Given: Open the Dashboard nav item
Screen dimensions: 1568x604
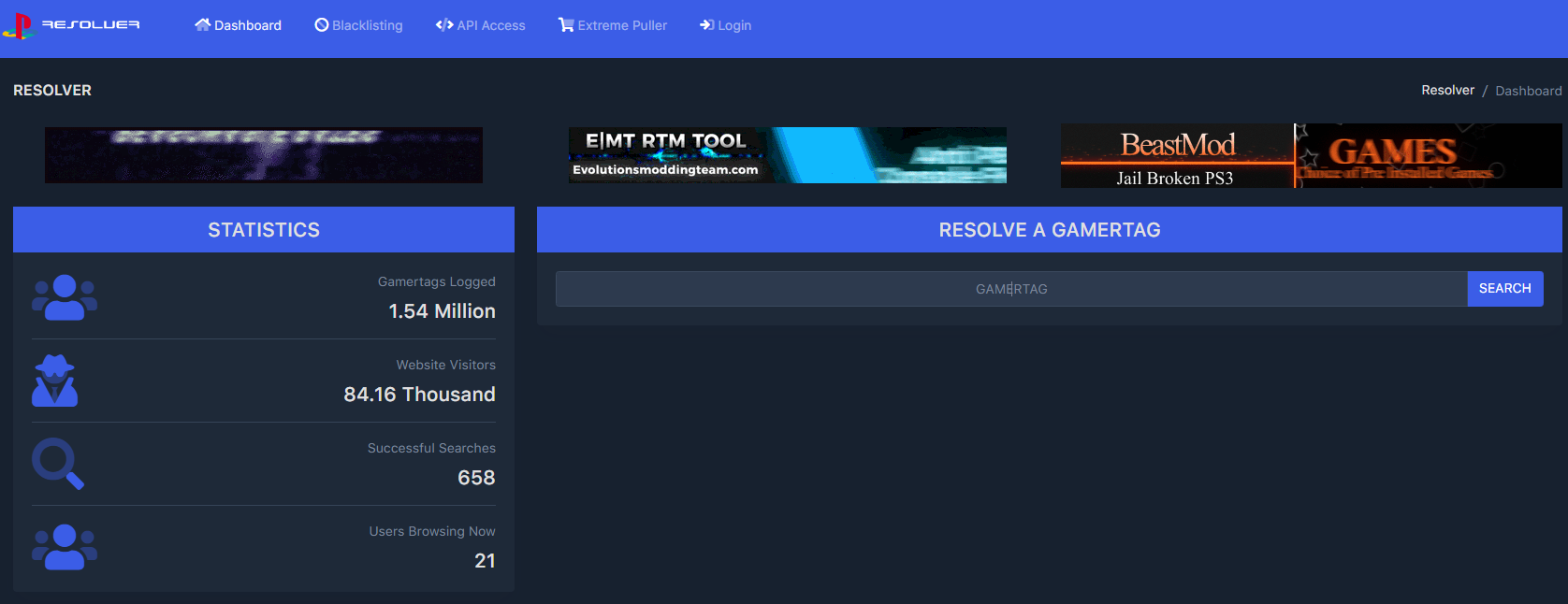Looking at the screenshot, I should (238, 25).
